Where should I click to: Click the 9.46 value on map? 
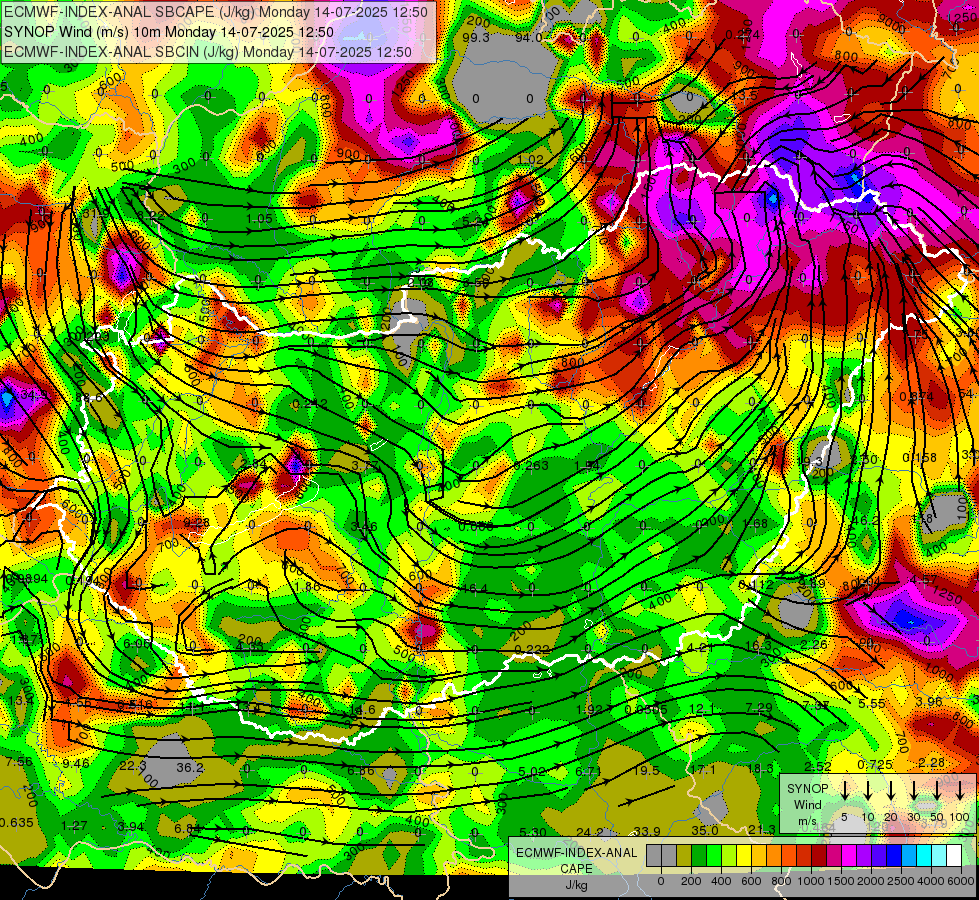click(76, 763)
